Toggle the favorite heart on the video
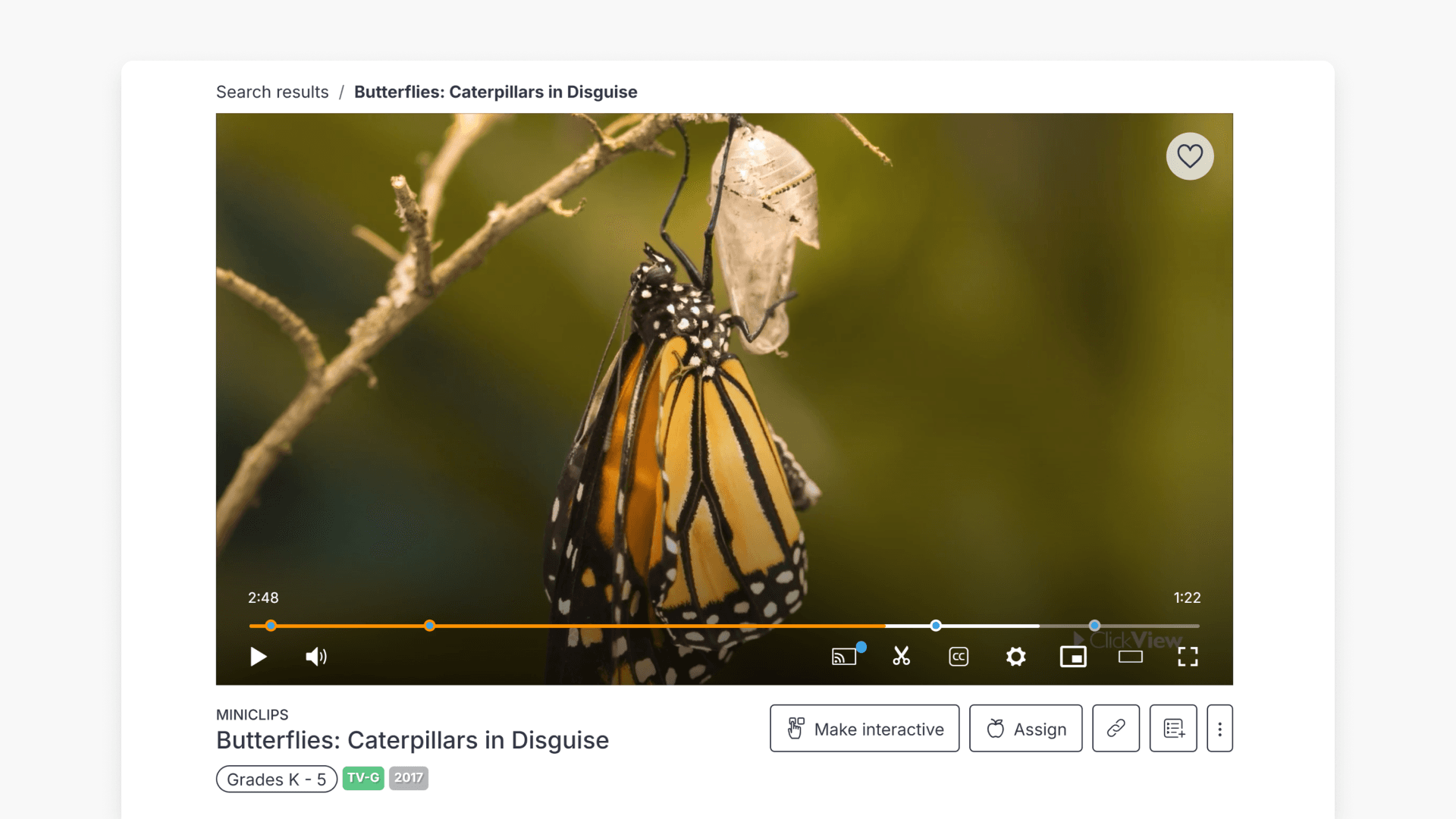The image size is (1456, 819). (x=1189, y=155)
